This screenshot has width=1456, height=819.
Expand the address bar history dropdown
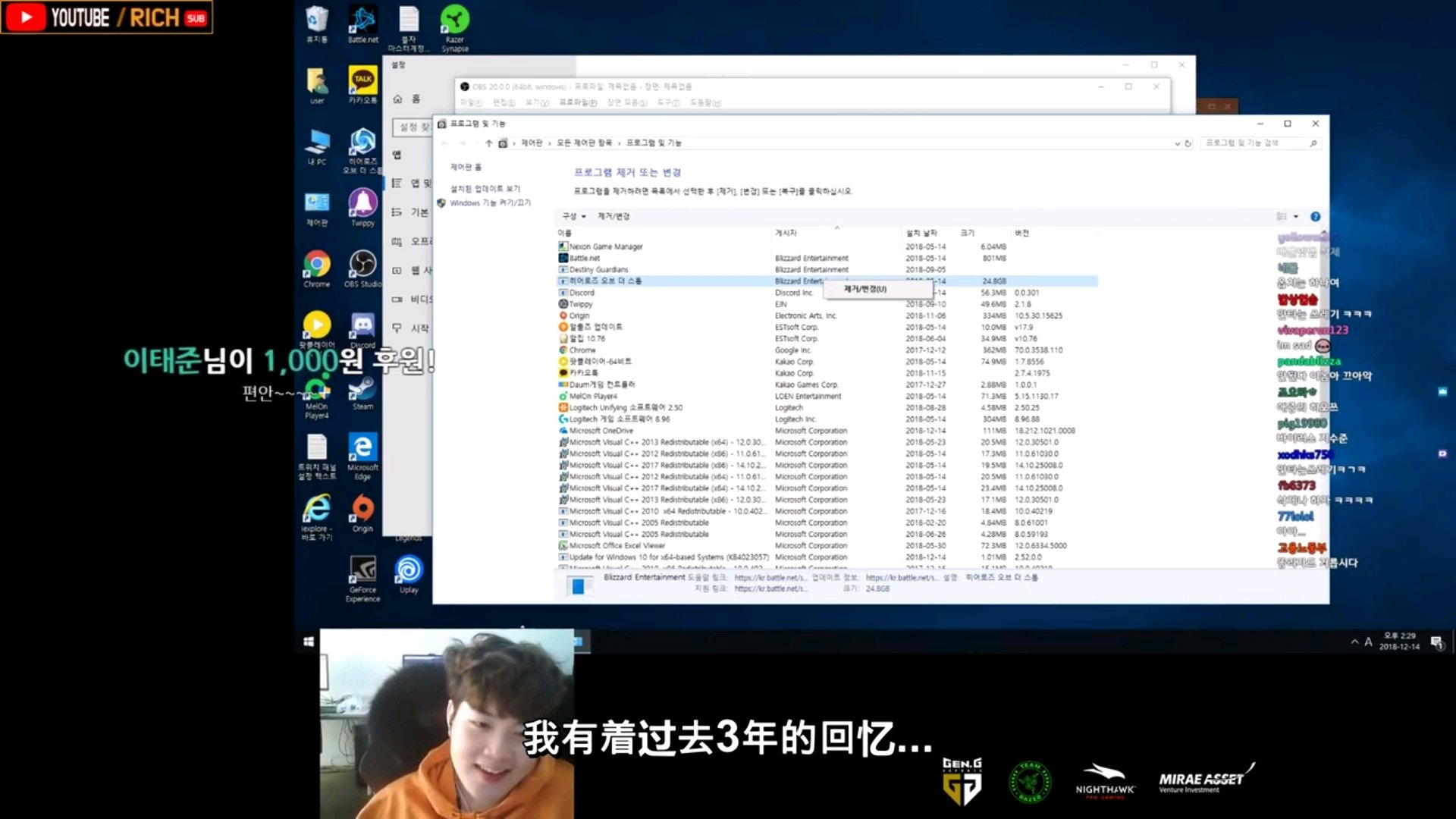click(x=1177, y=143)
